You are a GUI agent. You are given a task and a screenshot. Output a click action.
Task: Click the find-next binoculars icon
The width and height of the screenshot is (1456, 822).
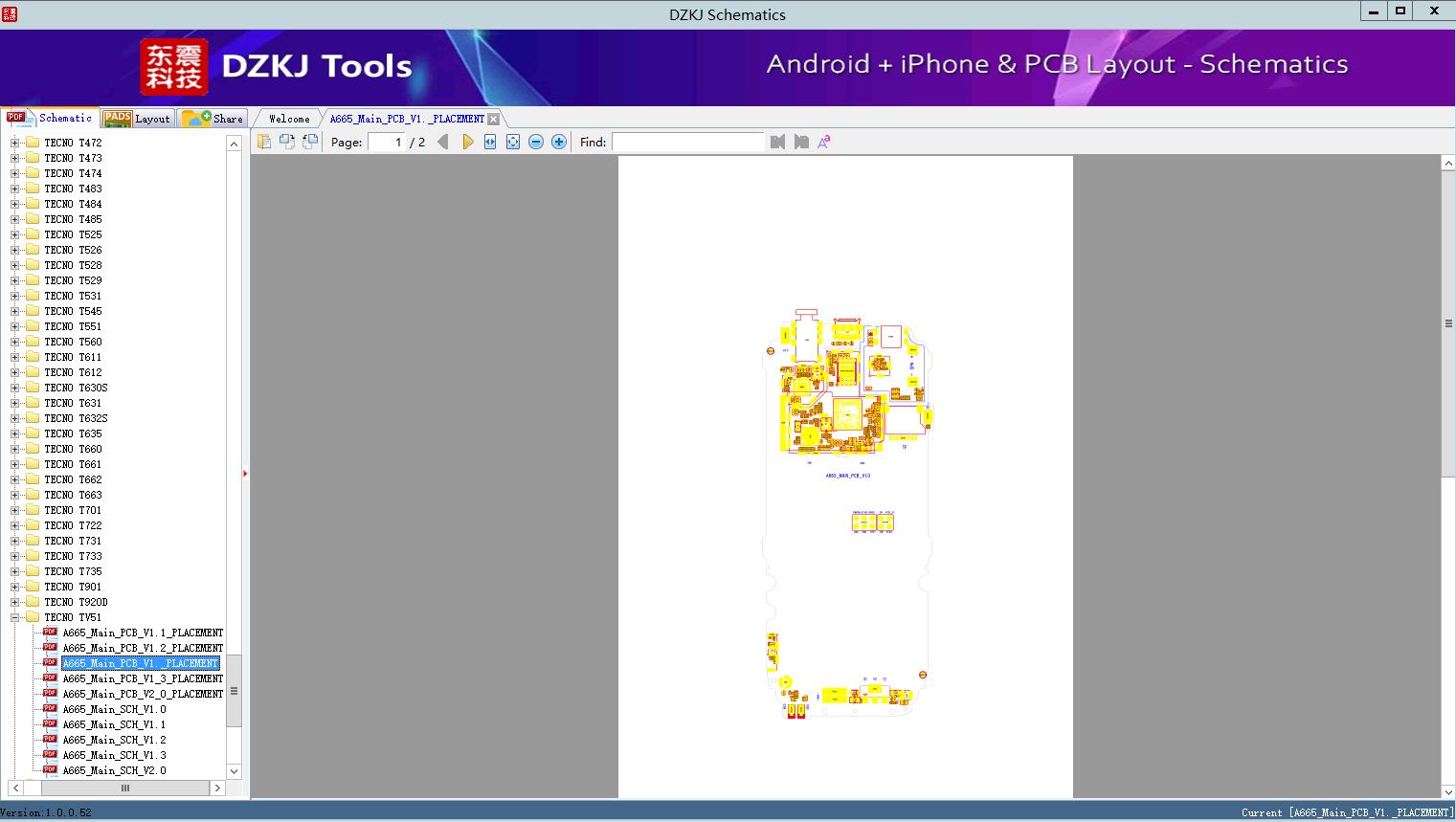coord(801,142)
